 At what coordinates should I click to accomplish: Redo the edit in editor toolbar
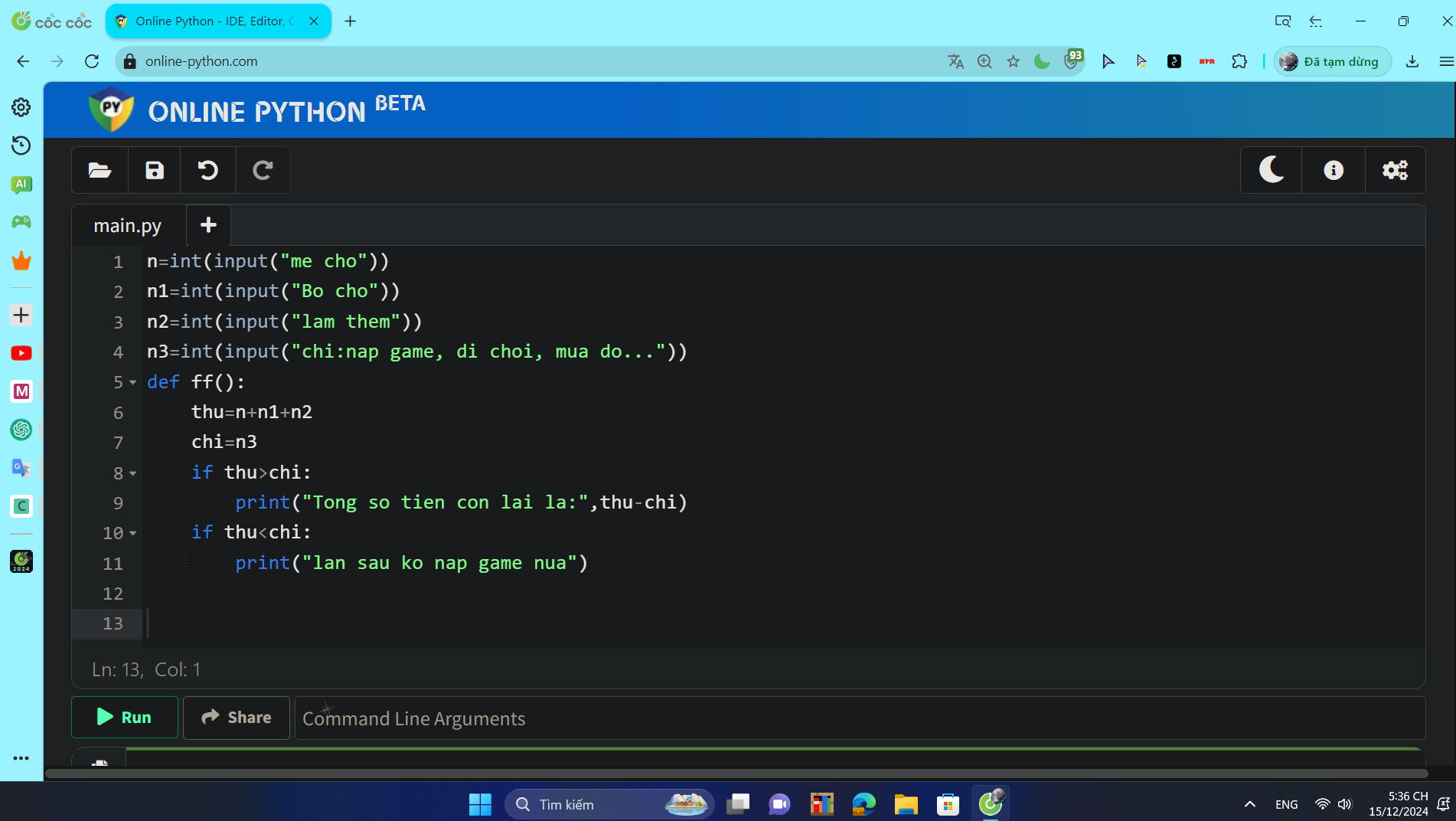click(263, 170)
